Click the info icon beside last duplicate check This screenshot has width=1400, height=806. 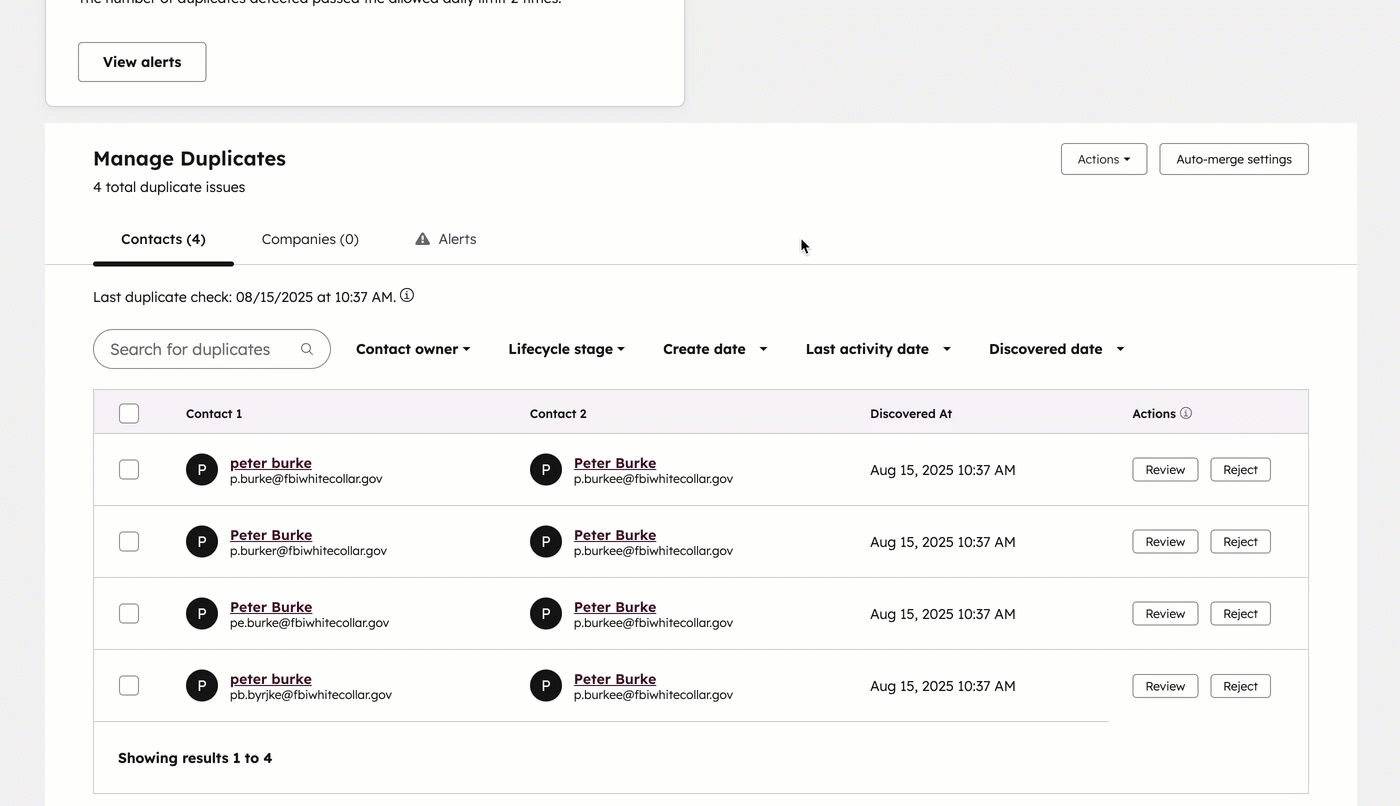point(407,295)
